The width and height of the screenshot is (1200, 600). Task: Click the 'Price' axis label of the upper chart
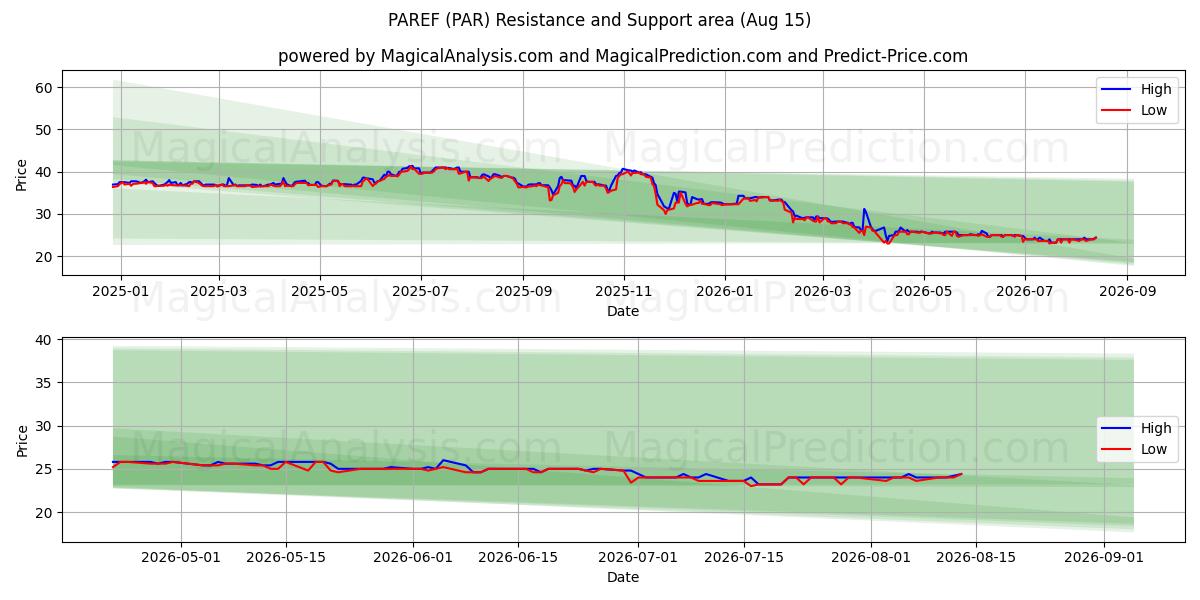(22, 173)
